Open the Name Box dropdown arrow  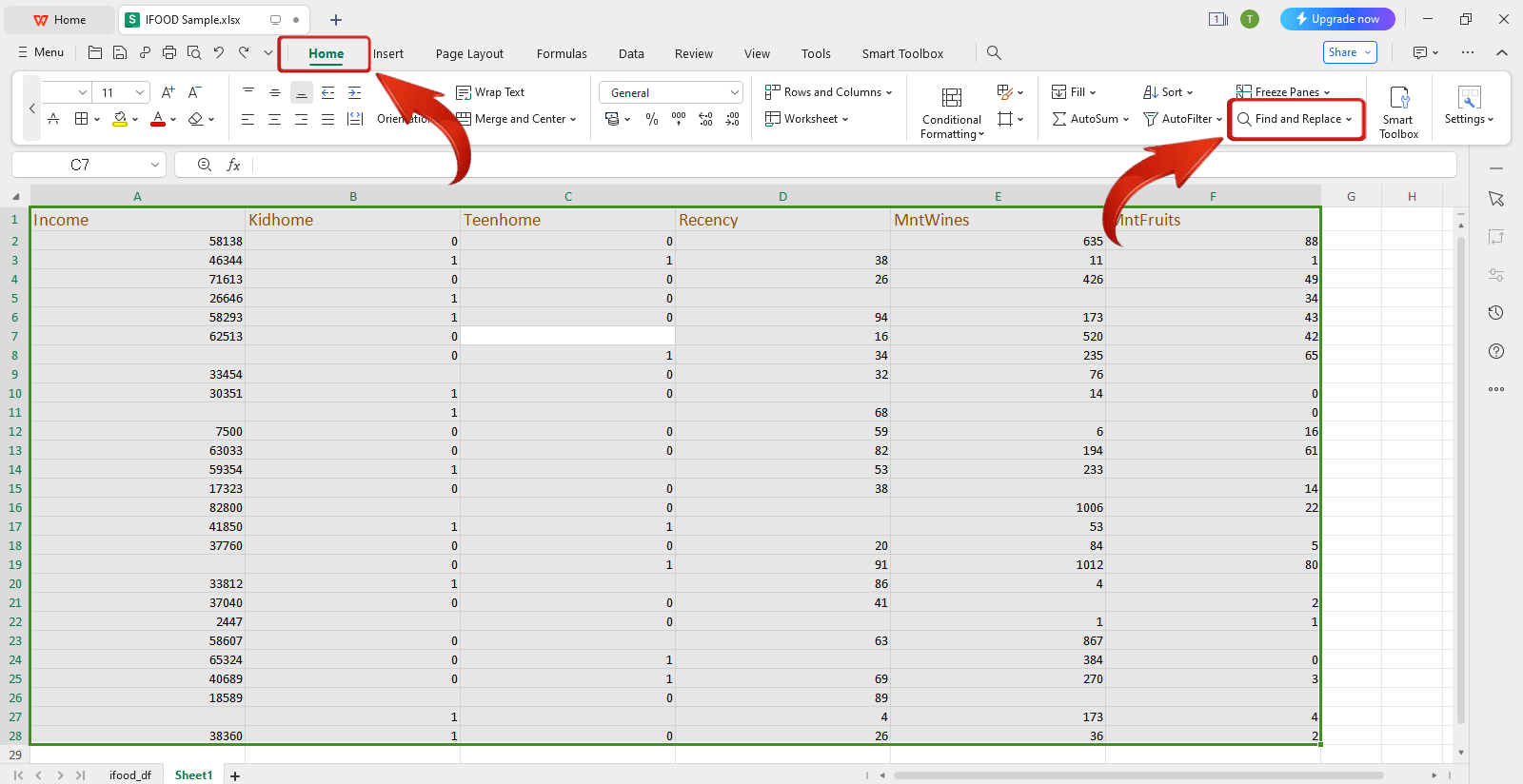pos(154,165)
